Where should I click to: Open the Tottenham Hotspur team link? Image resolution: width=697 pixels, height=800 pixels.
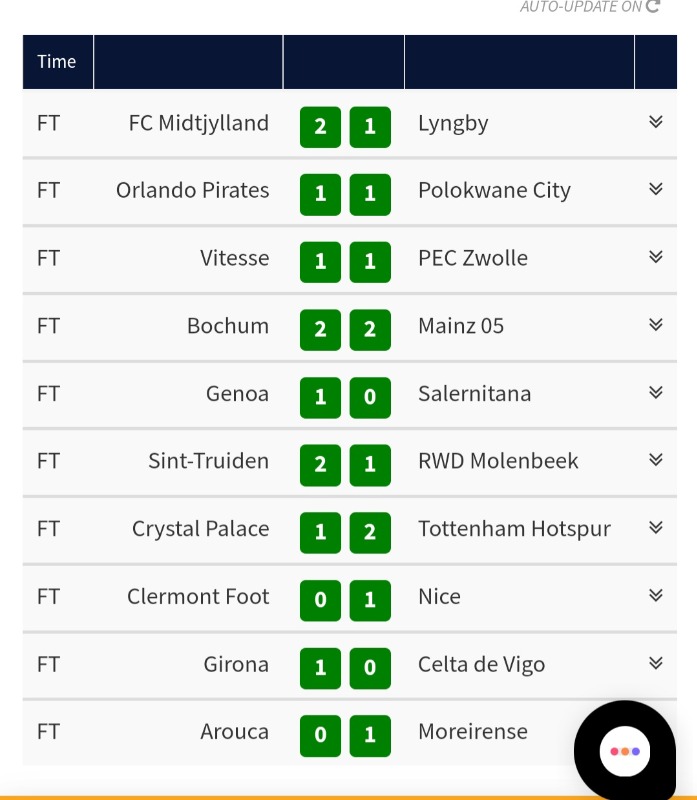(x=514, y=529)
